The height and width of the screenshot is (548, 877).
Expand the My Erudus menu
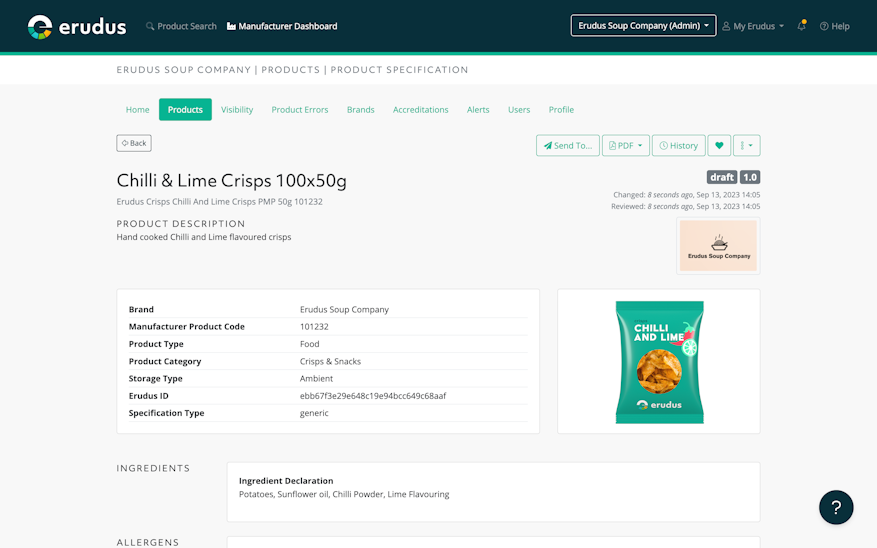point(753,26)
